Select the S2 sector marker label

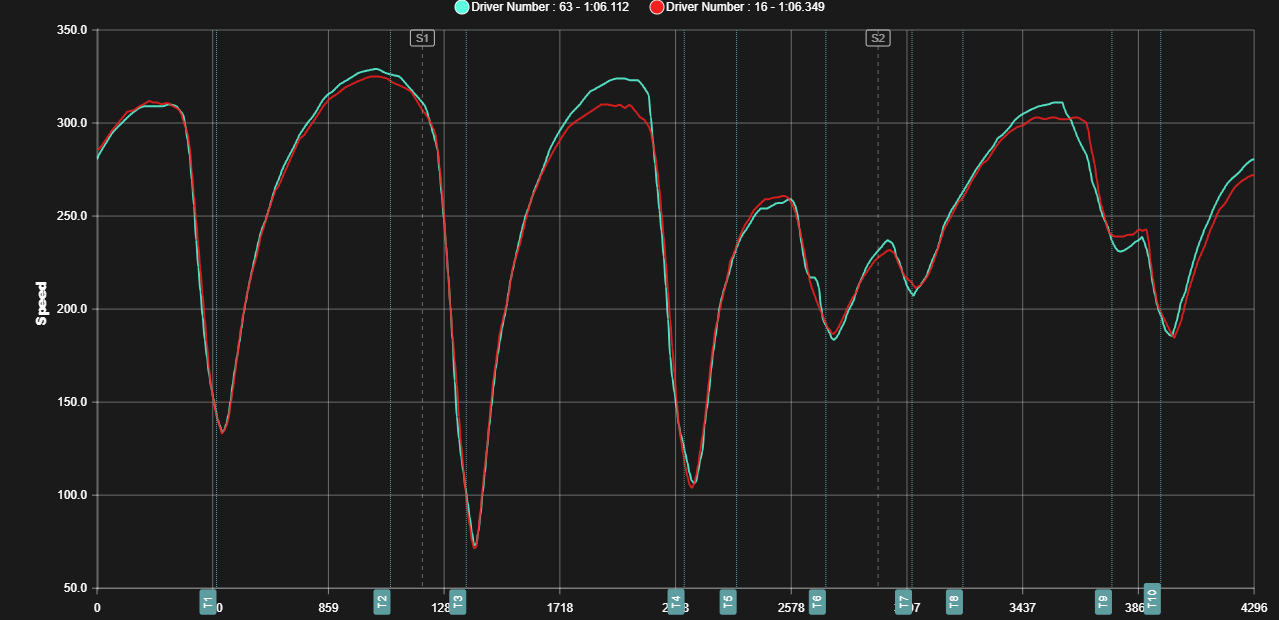878,38
